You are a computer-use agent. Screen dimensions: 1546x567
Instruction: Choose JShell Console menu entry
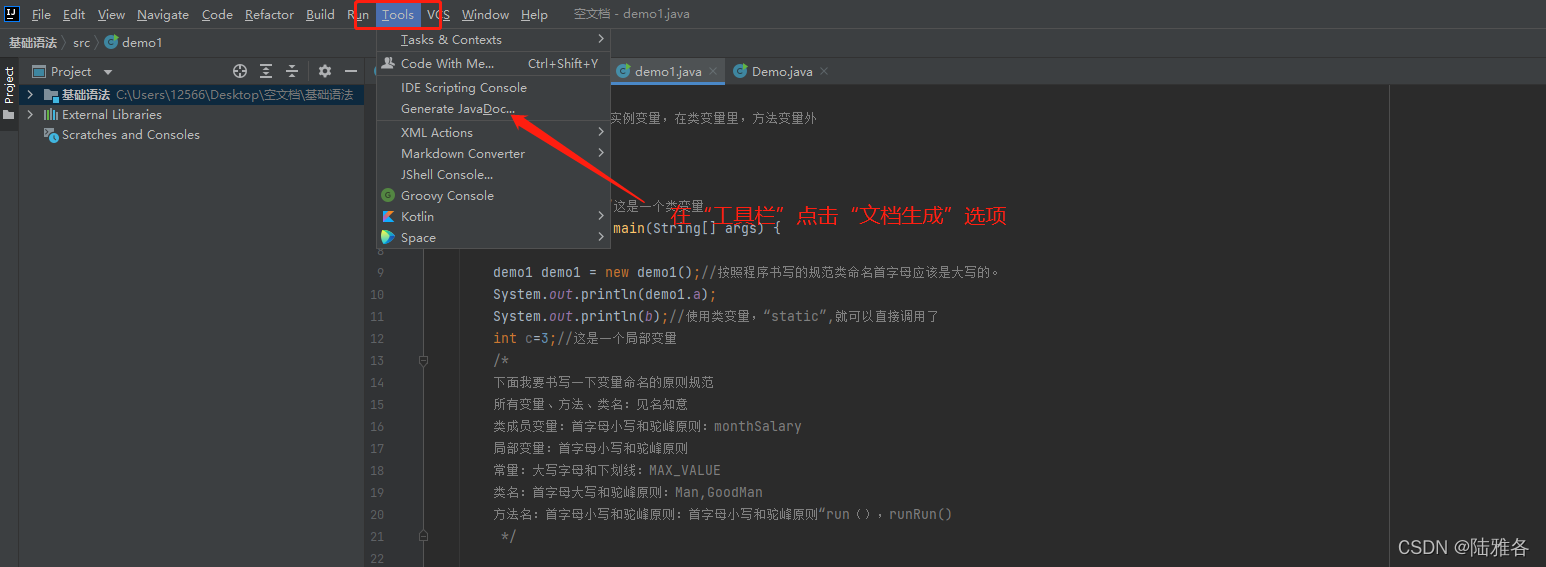point(493,174)
